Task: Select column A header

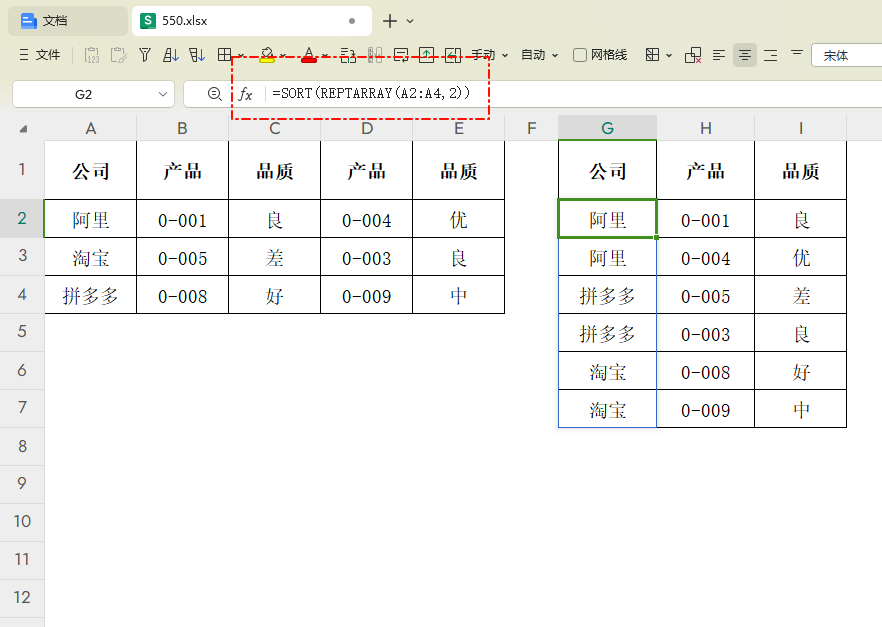Action: 91,128
